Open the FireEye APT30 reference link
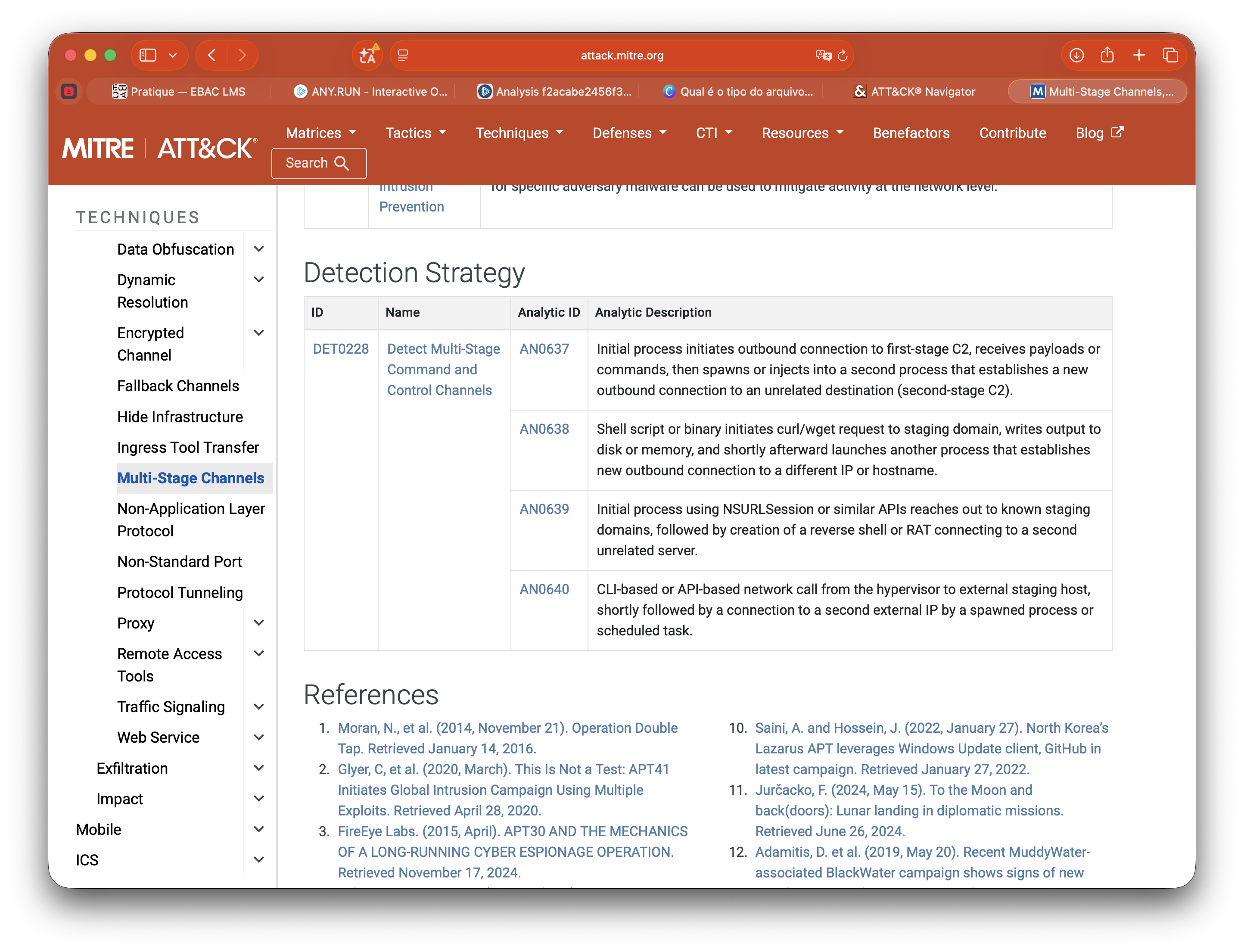The image size is (1244, 952). click(x=513, y=852)
